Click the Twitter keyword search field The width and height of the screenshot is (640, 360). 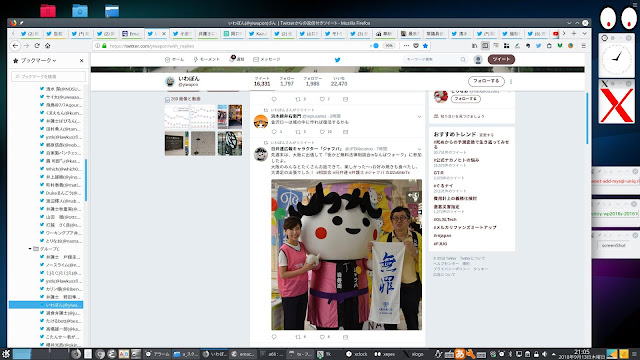pos(435,60)
